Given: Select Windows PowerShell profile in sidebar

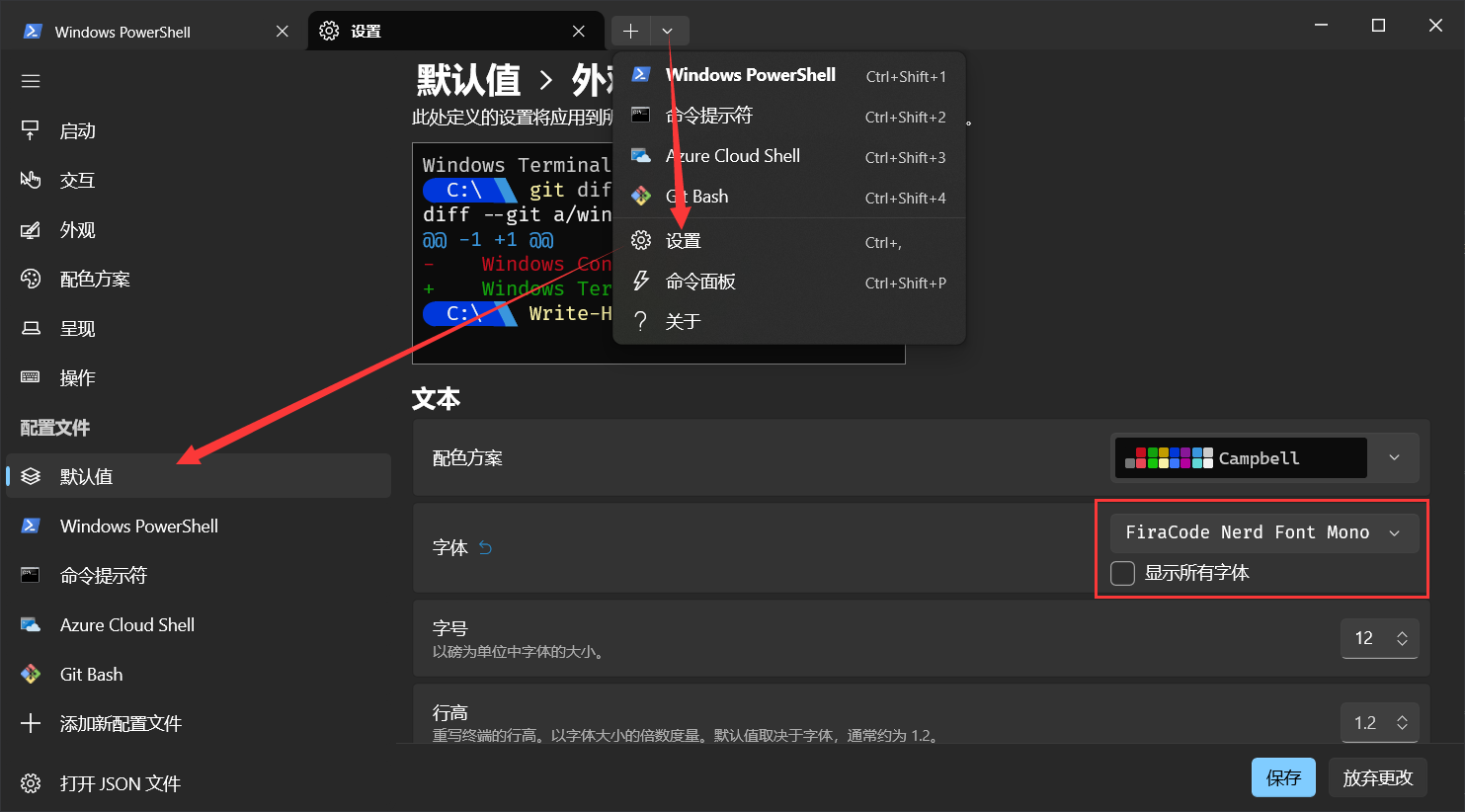Looking at the screenshot, I should tap(199, 526).
